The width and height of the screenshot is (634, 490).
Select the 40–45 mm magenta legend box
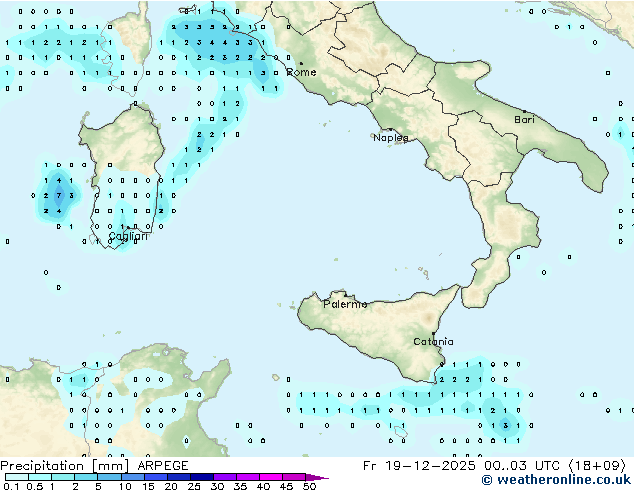tap(271, 477)
